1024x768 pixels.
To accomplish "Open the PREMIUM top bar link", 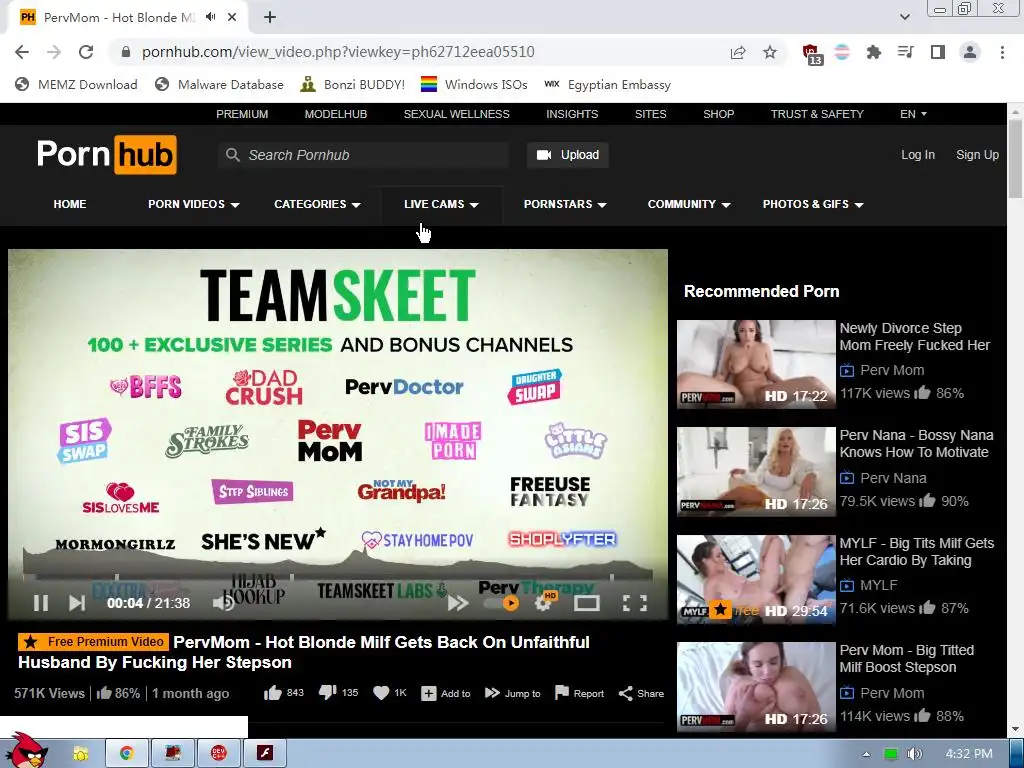I will pyautogui.click(x=242, y=114).
